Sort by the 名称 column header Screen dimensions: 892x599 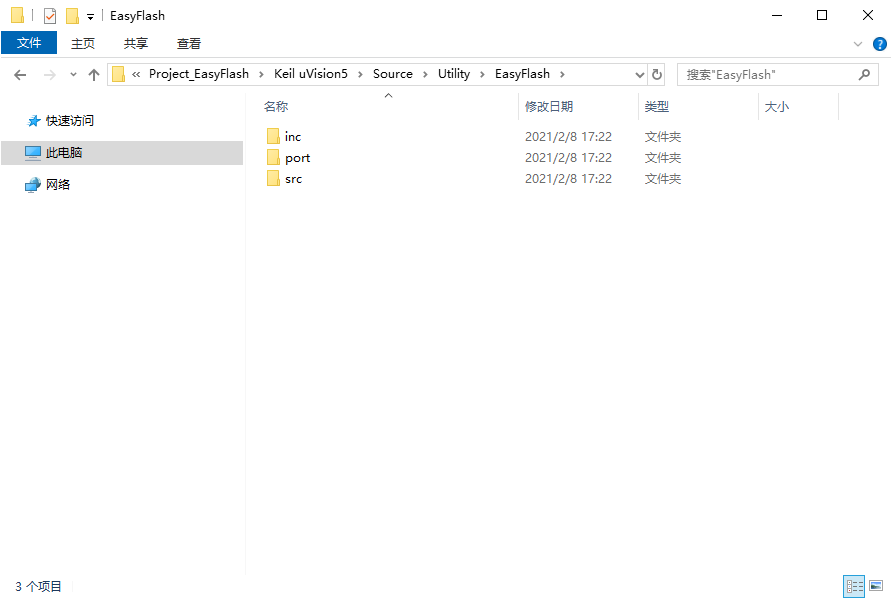coord(276,106)
